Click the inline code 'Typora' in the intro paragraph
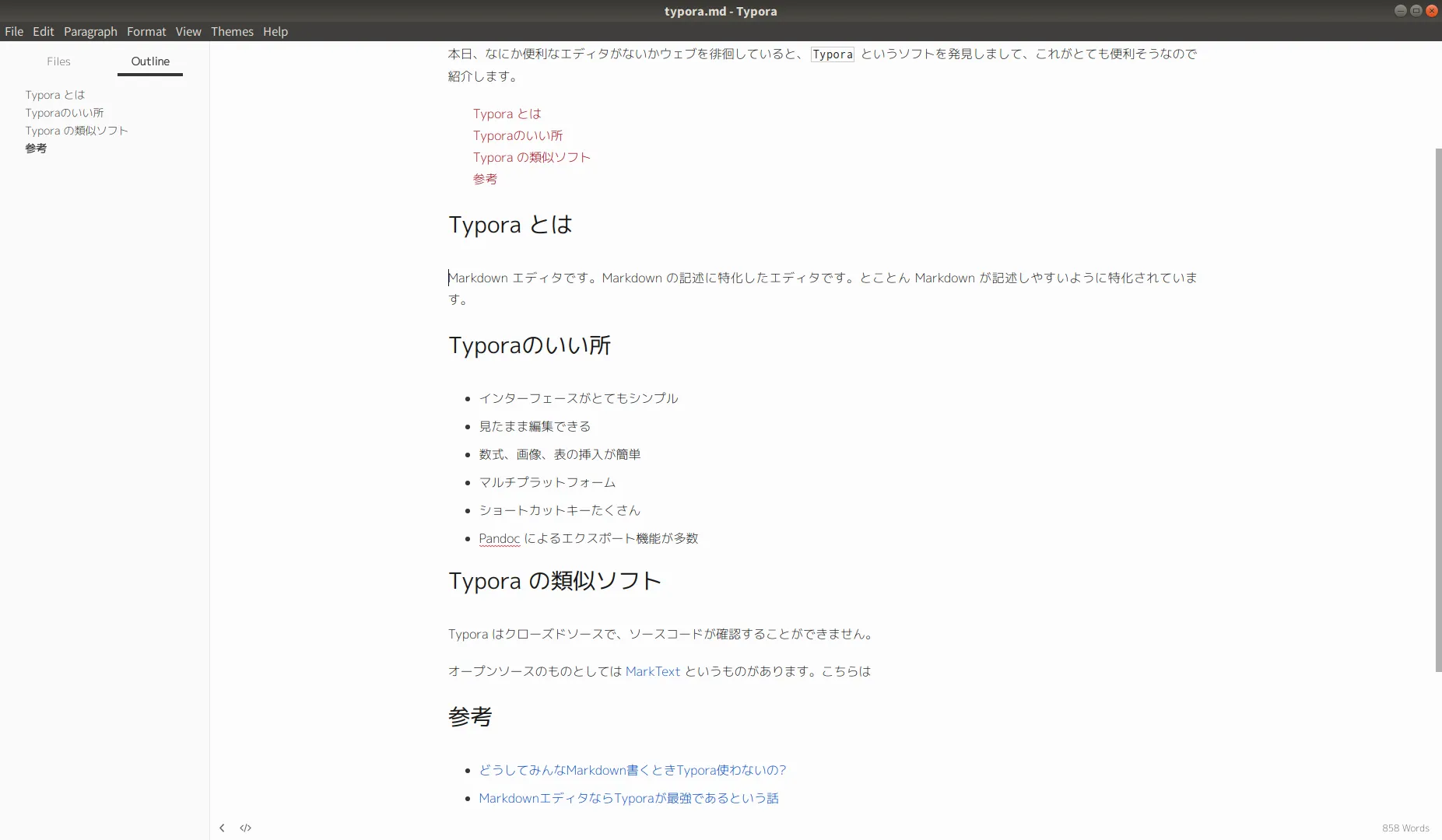This screenshot has width=1442, height=840. [833, 54]
